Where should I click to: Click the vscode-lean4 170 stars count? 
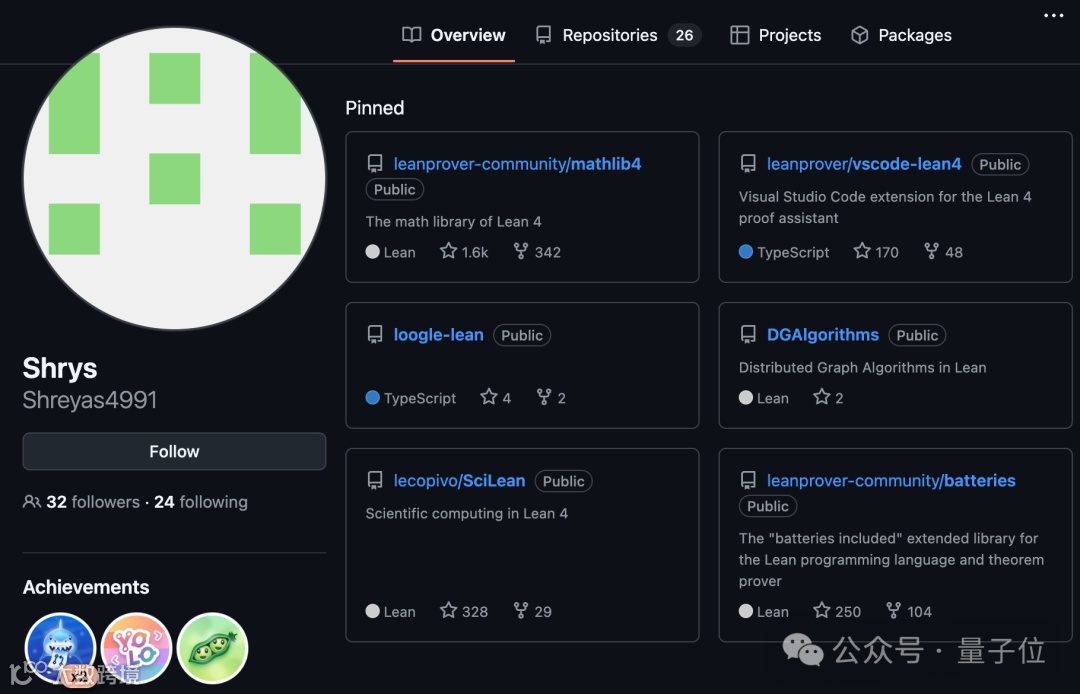coord(876,252)
